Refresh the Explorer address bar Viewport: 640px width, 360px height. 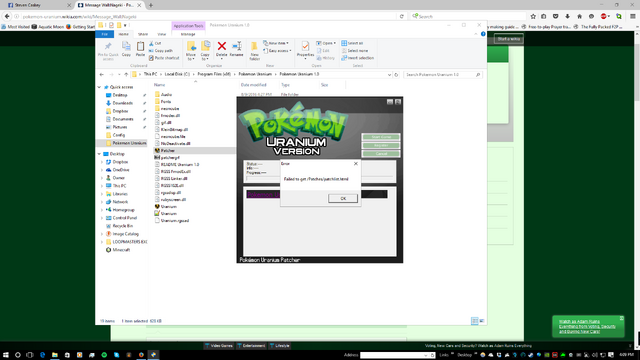[x=396, y=75]
